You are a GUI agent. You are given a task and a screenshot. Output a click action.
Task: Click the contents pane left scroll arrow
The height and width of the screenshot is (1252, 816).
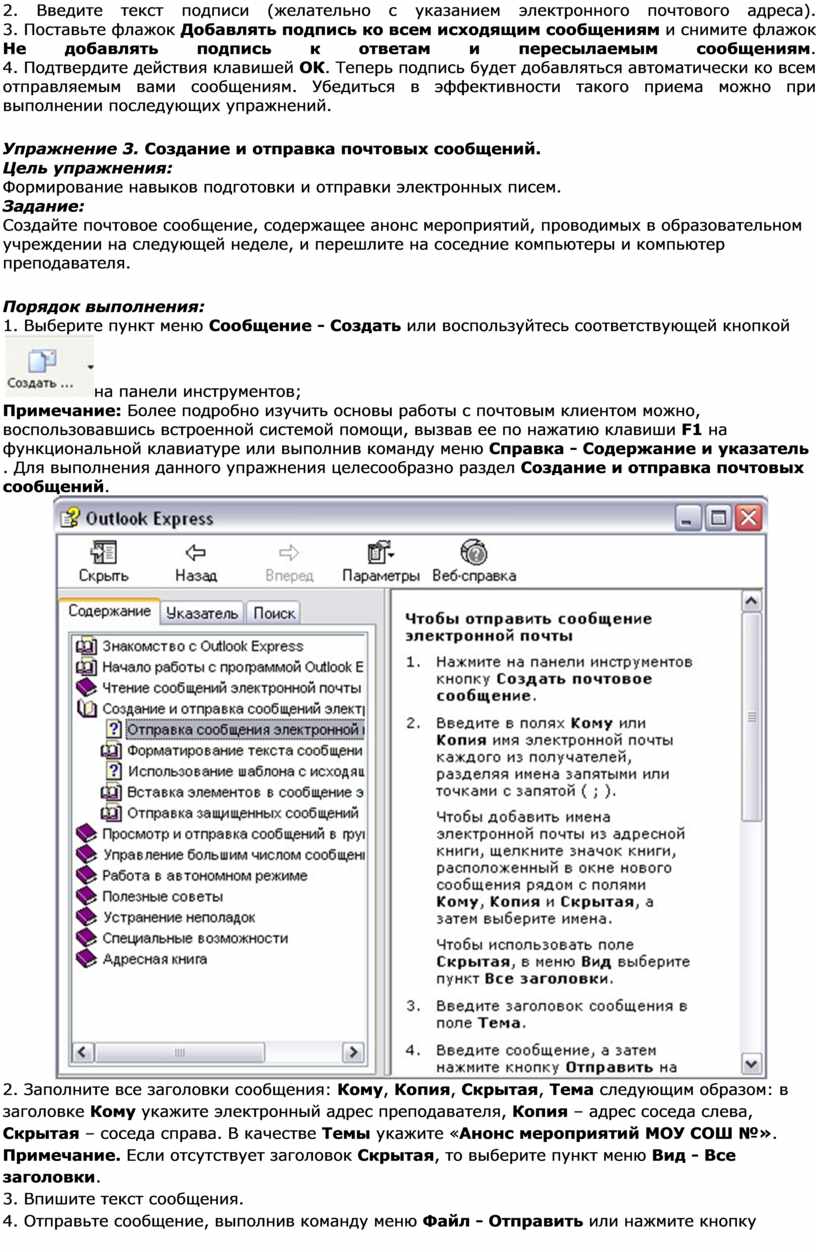pyautogui.click(x=84, y=1052)
